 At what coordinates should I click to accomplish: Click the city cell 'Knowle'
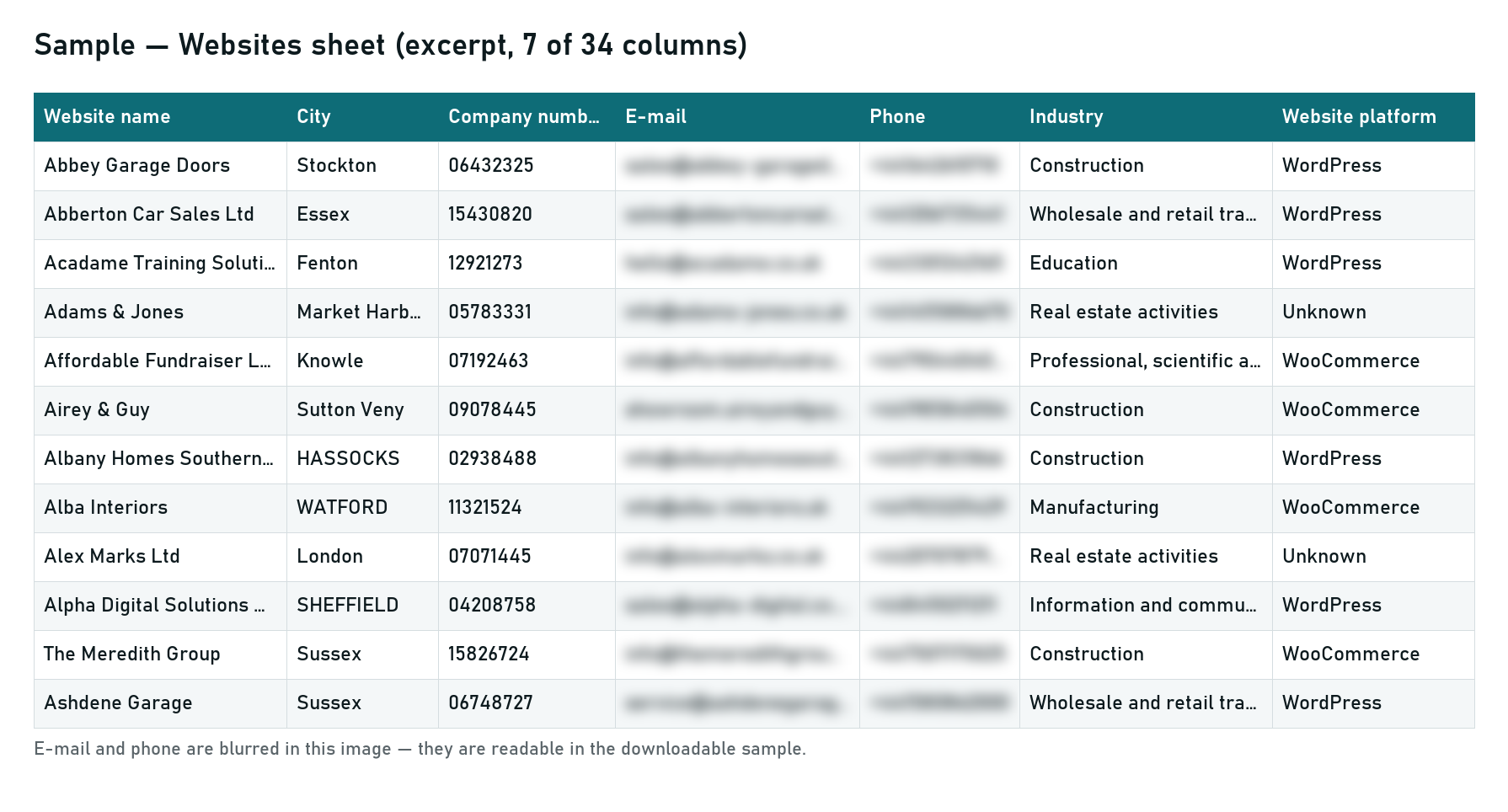(x=362, y=361)
